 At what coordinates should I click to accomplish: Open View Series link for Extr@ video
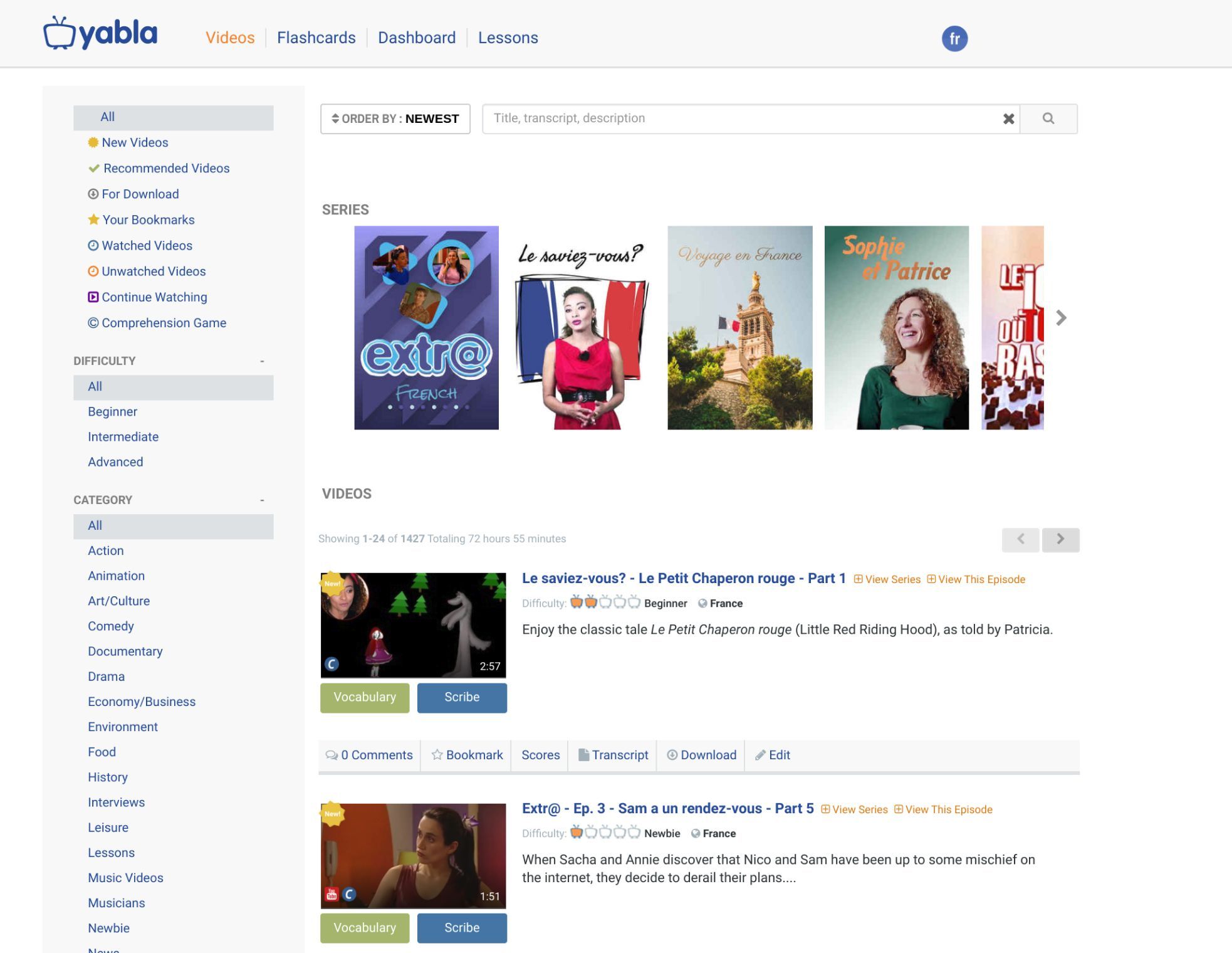[x=854, y=809]
